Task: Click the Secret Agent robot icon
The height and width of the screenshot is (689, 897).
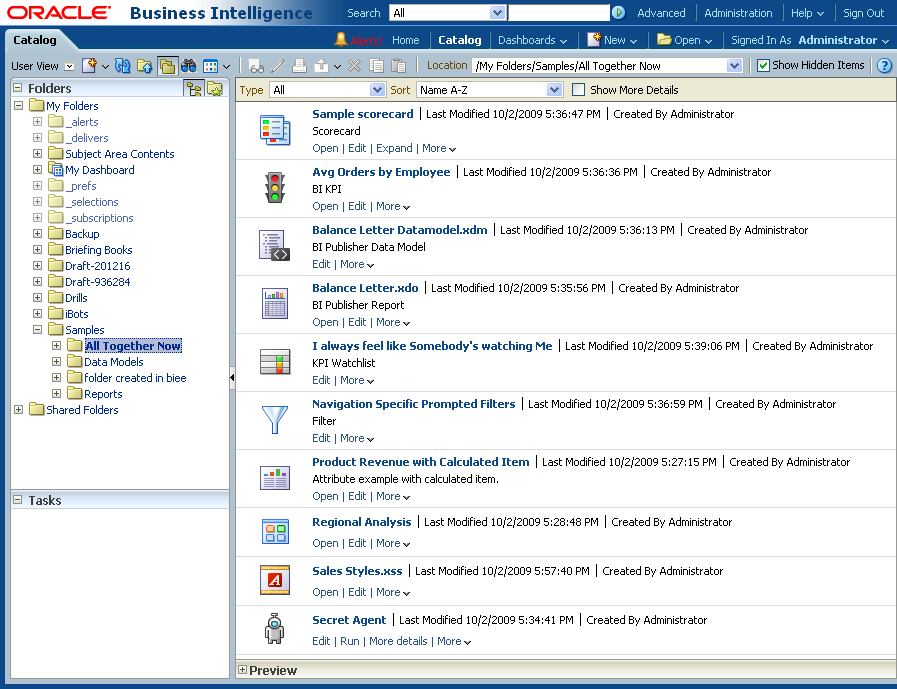Action: pos(275,628)
